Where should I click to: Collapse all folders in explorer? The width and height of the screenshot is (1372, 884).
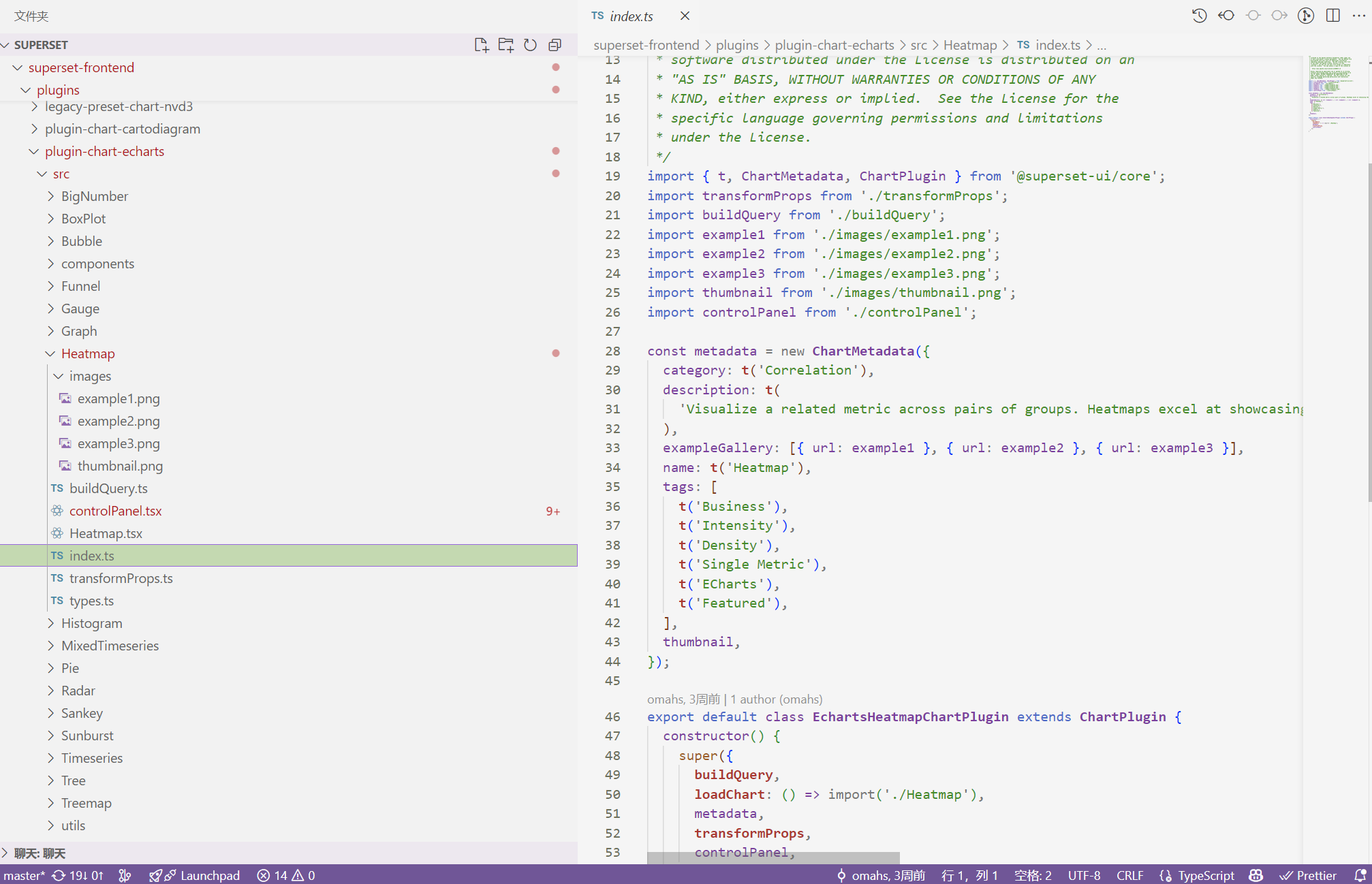coord(555,45)
